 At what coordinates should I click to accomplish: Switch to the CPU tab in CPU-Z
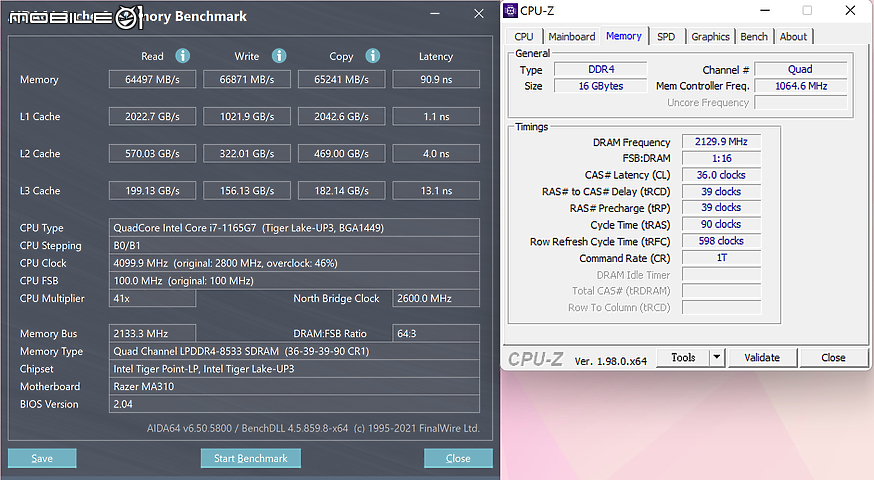[523, 36]
